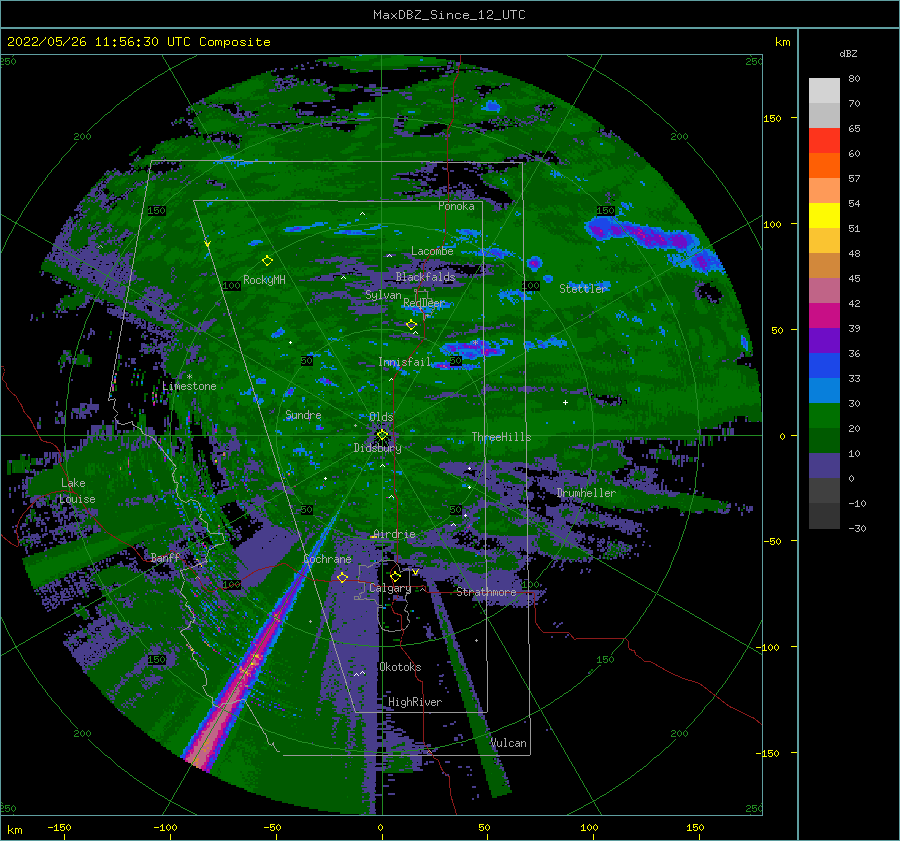Select the Okotoks label
Screen dimensions: 900x841
pos(400,667)
